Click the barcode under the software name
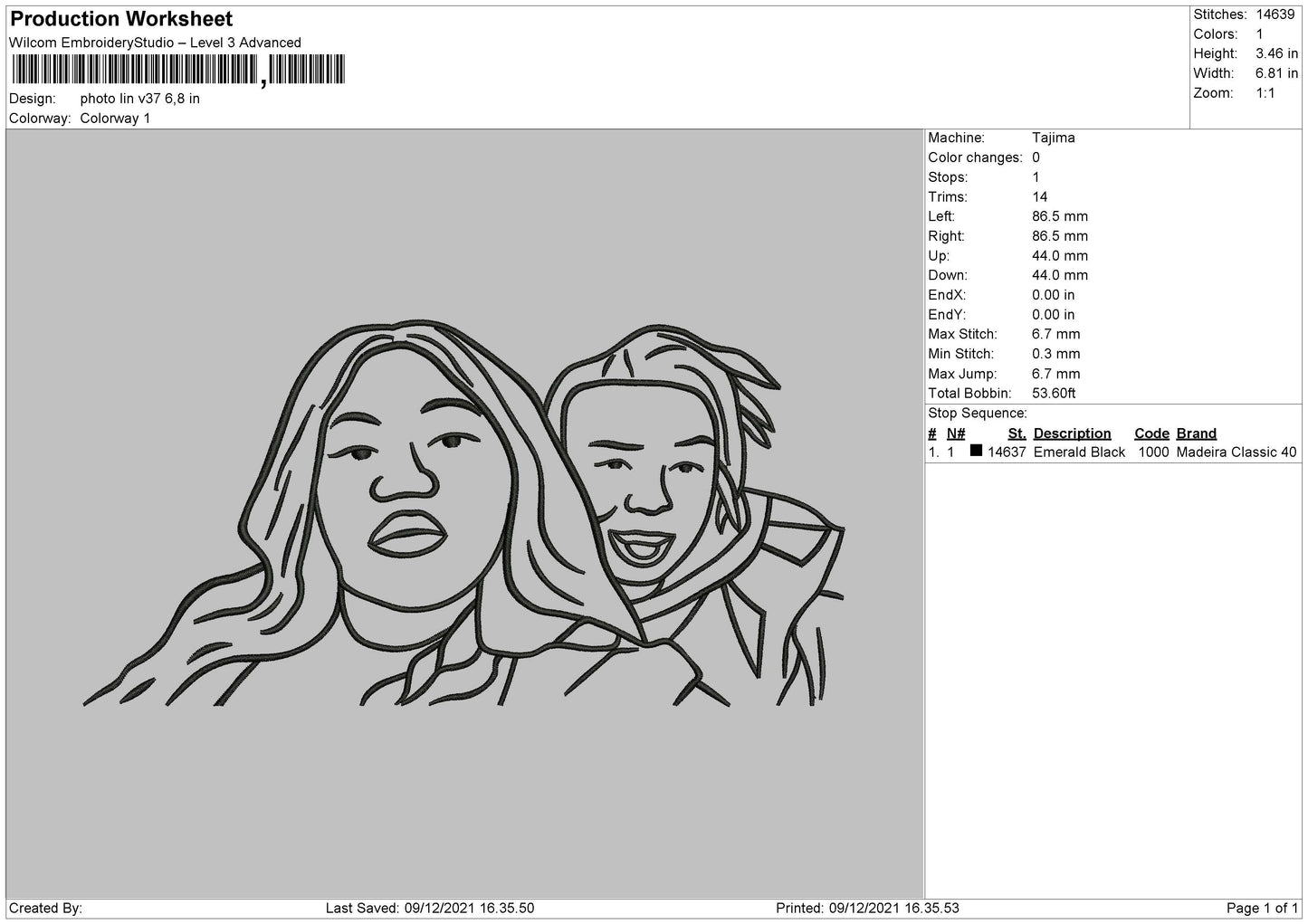Viewport: 1308px width, 924px height. pos(178,71)
